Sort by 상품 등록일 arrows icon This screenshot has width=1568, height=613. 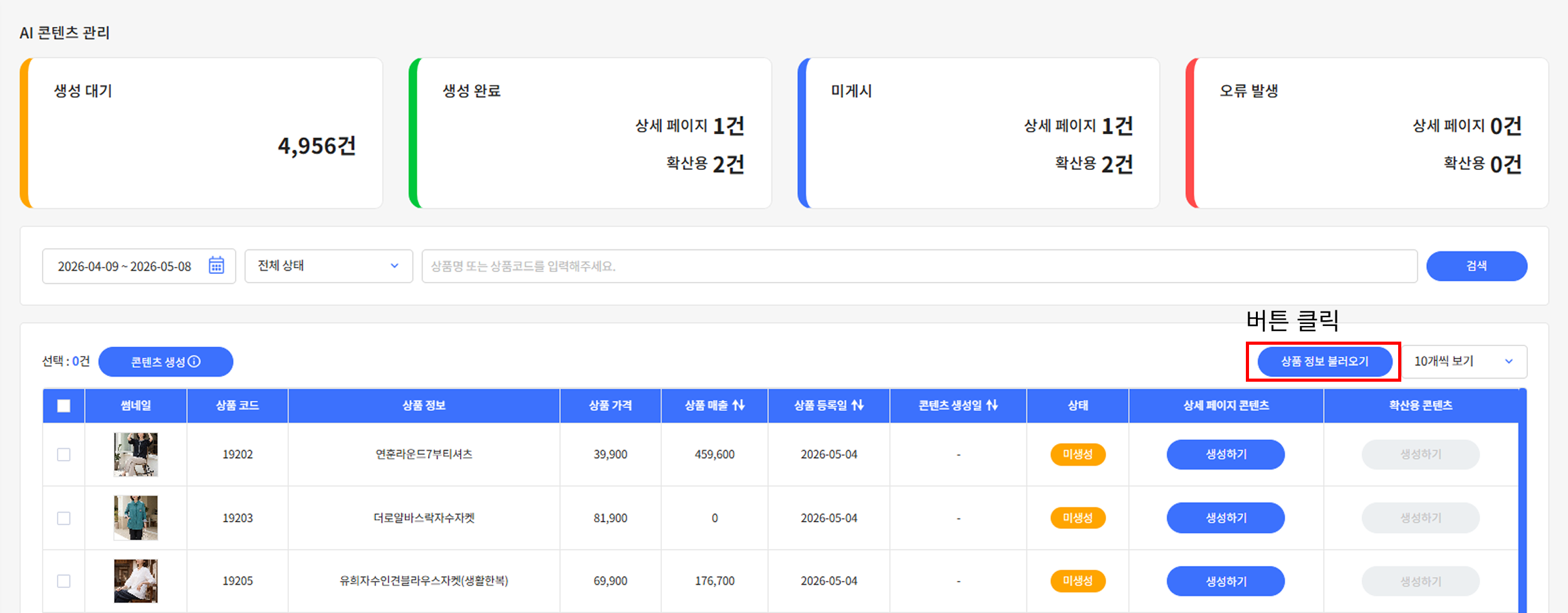point(857,406)
